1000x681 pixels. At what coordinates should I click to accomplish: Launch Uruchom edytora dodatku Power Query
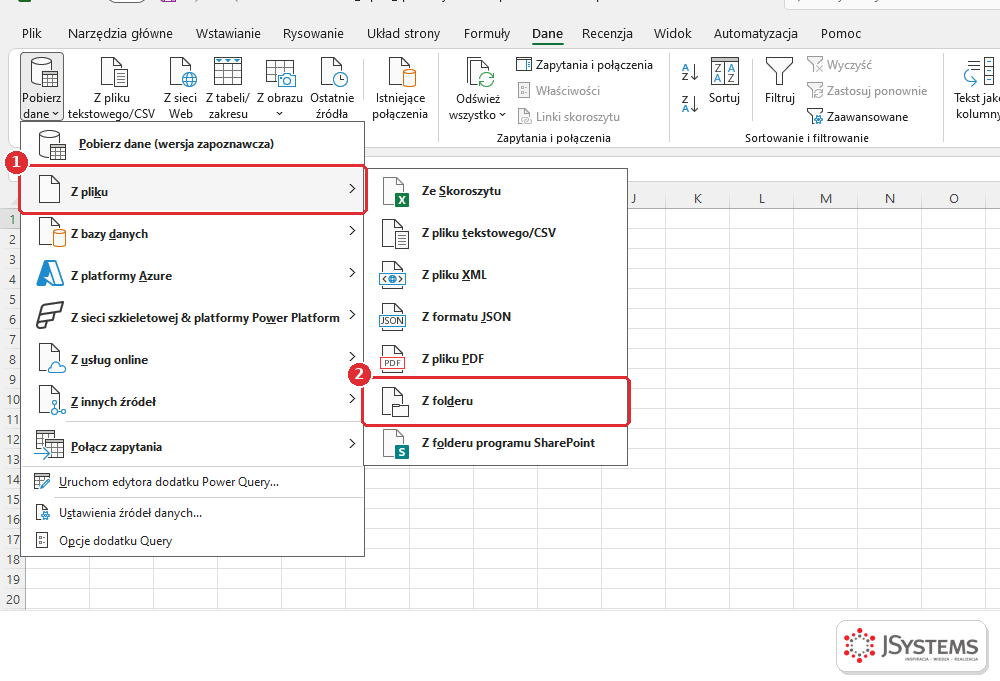(193, 482)
